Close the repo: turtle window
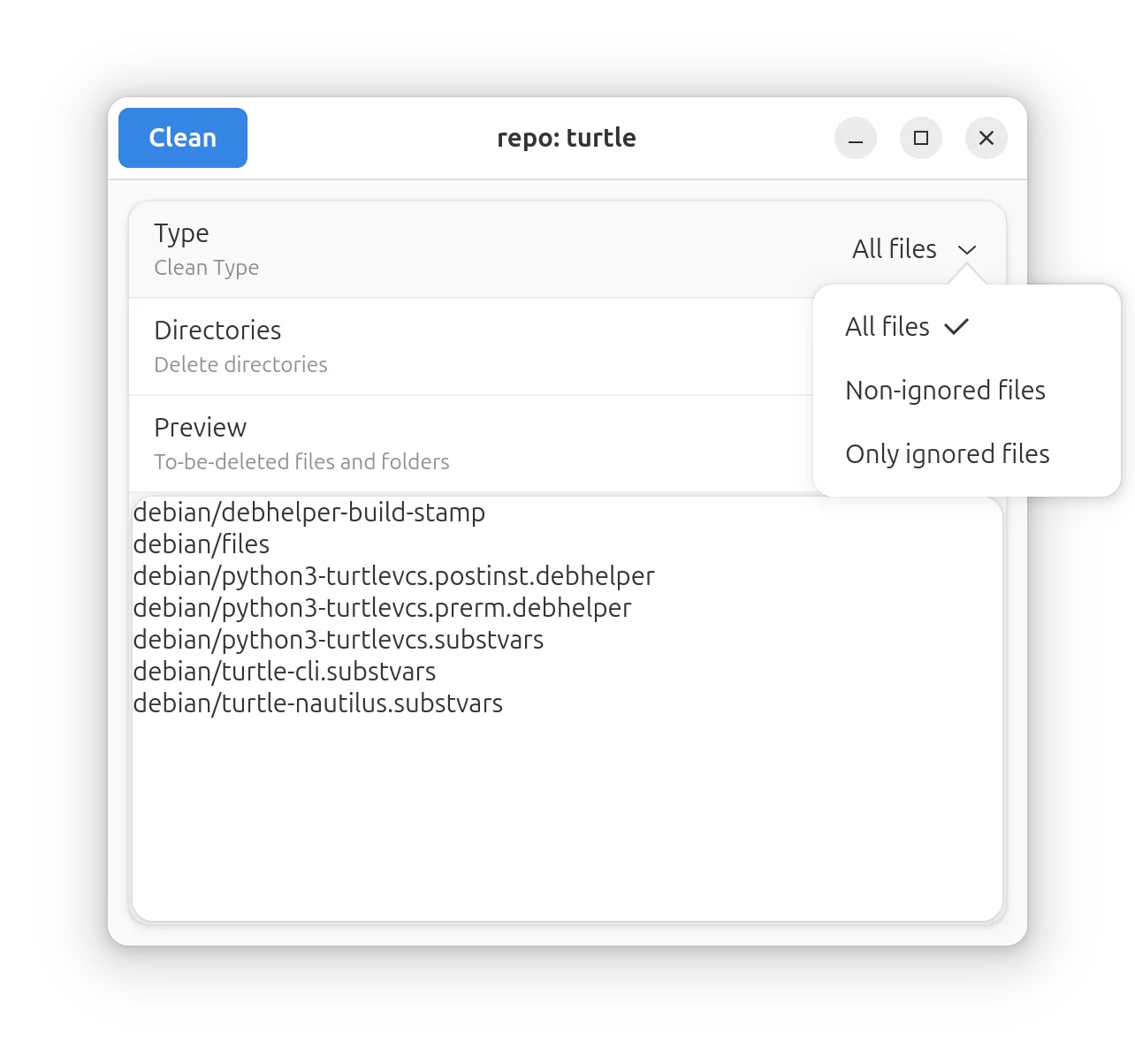 tap(986, 138)
